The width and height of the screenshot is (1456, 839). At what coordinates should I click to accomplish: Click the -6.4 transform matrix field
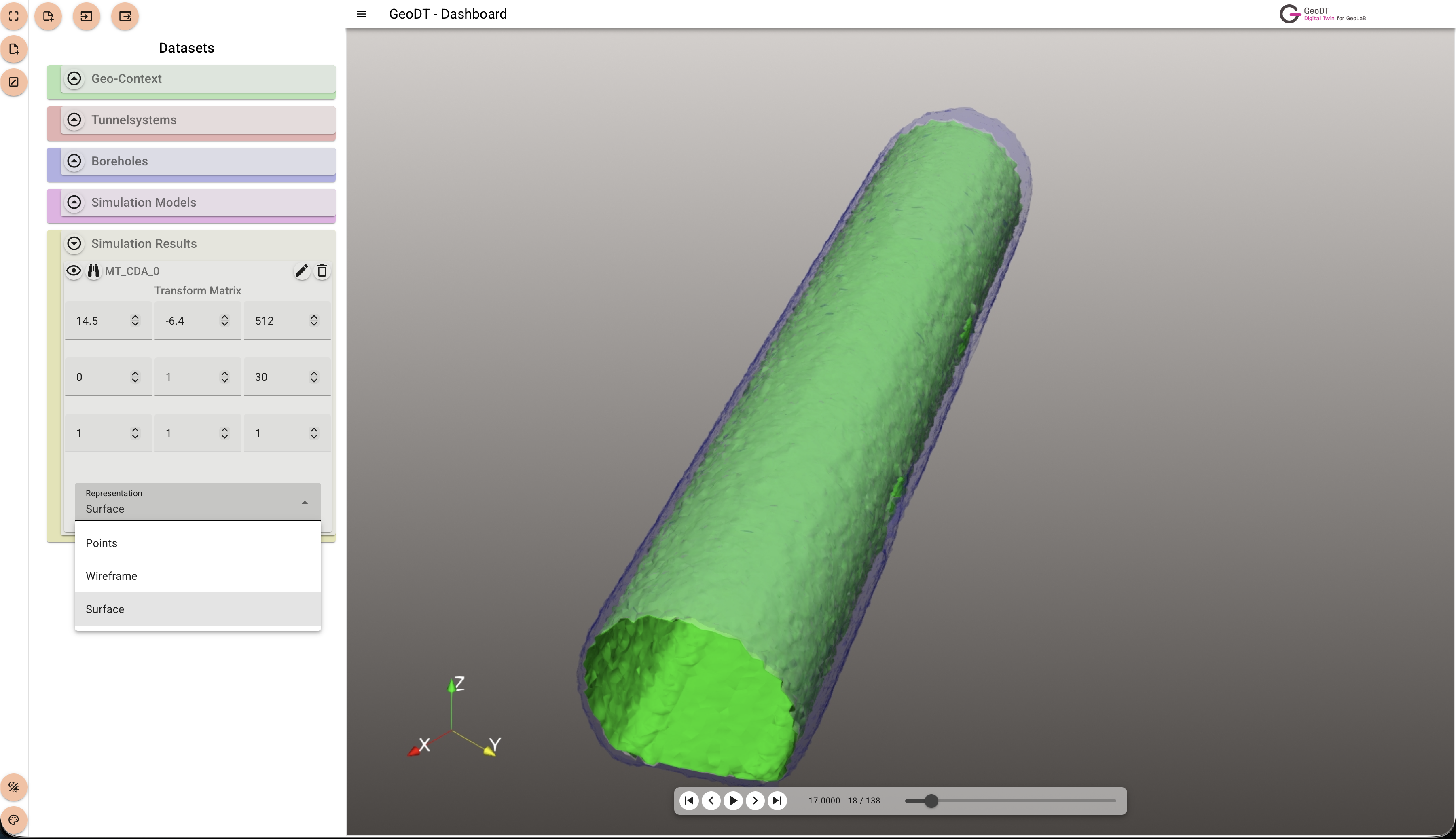[x=198, y=320]
